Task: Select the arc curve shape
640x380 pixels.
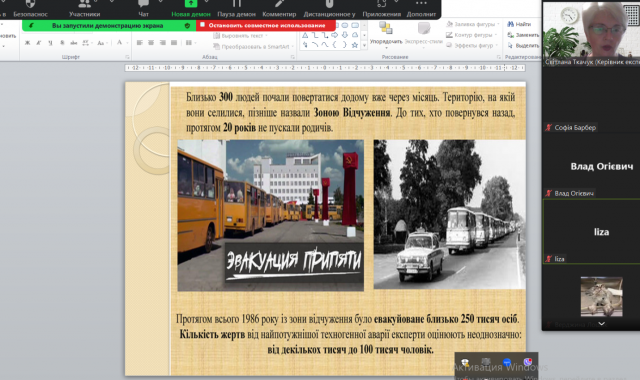Action: [315, 45]
